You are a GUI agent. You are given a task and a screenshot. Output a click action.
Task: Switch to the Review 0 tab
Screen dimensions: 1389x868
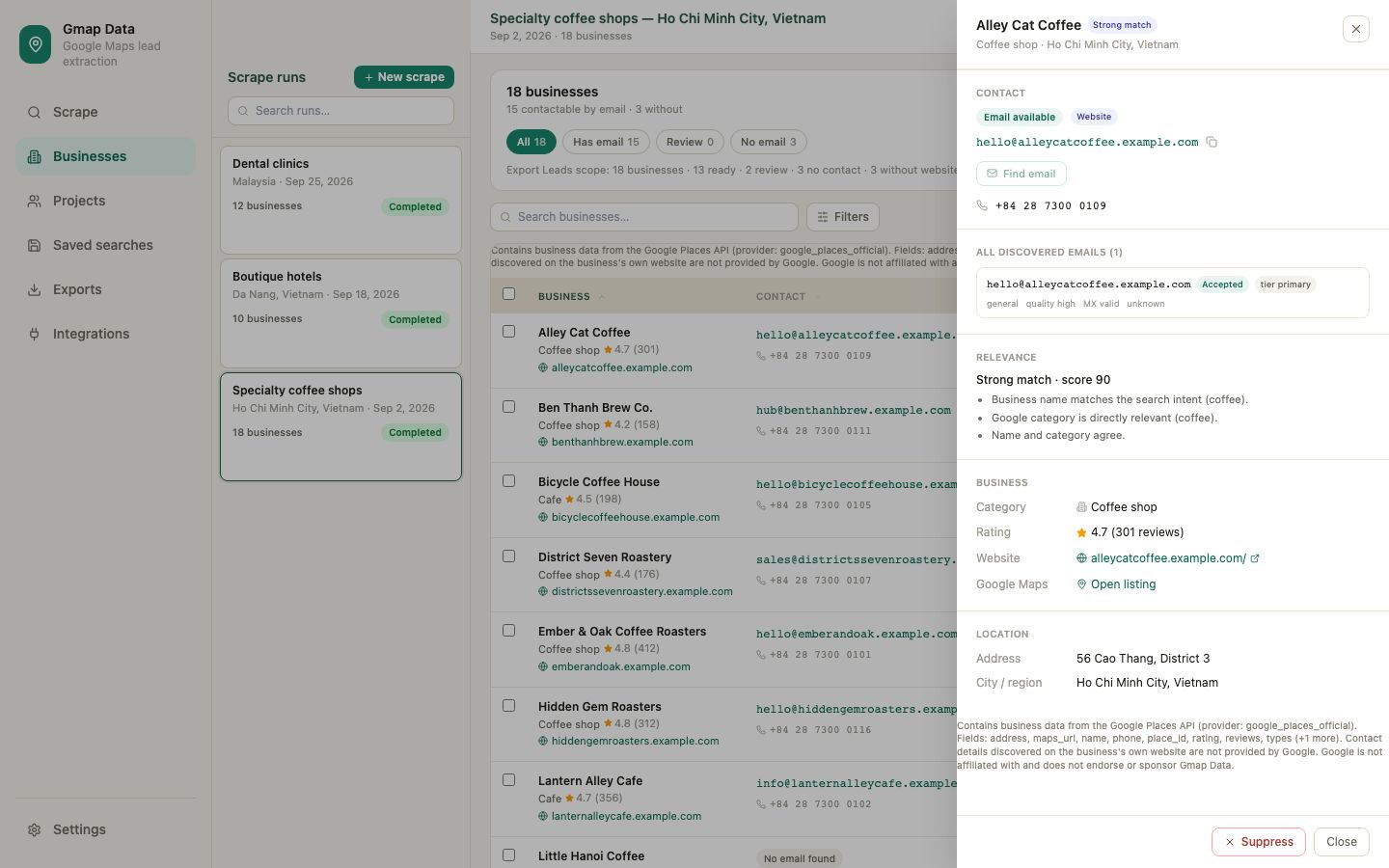(691, 142)
